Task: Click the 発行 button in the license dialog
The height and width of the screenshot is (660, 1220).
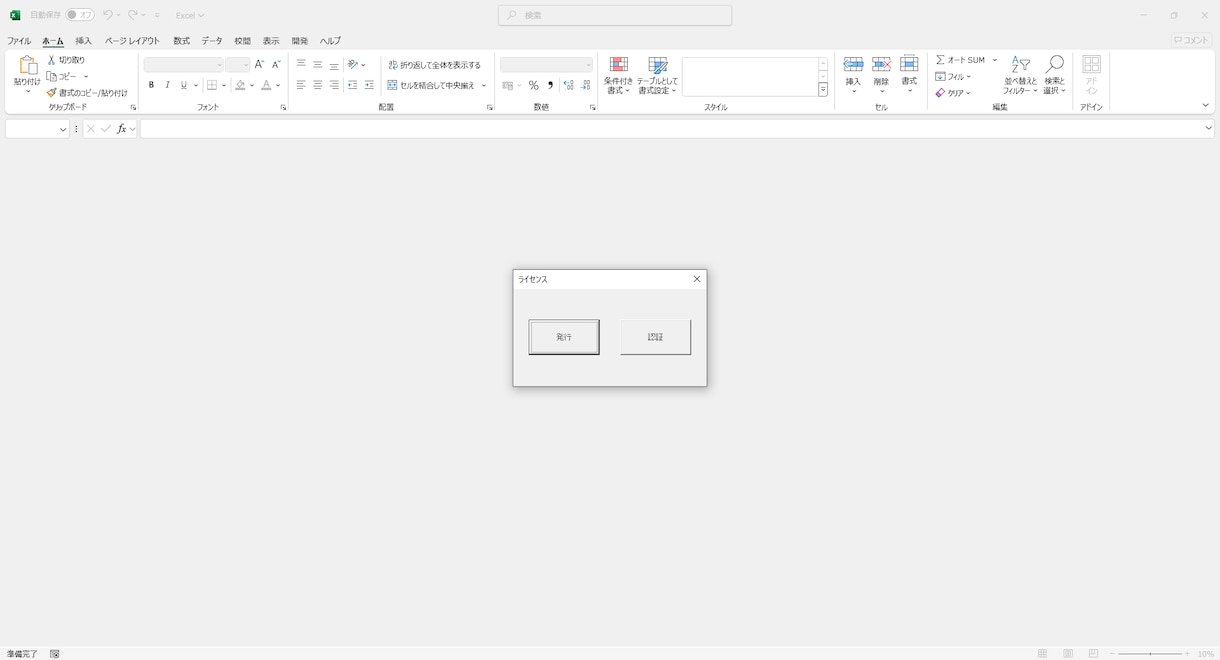Action: point(564,337)
